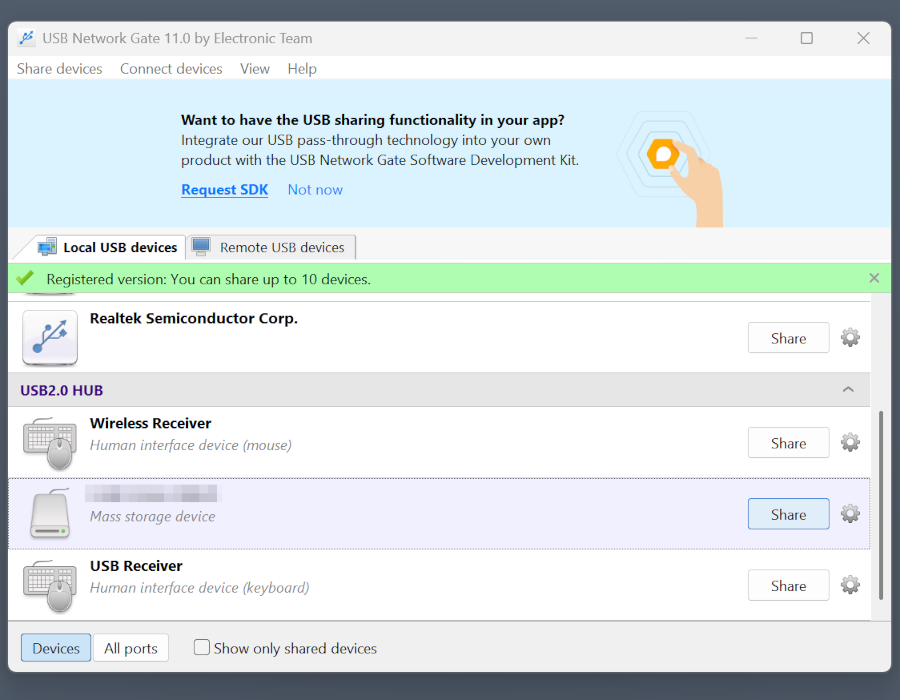Share the Mass storage device
Viewport: 900px width, 700px height.
tap(788, 514)
